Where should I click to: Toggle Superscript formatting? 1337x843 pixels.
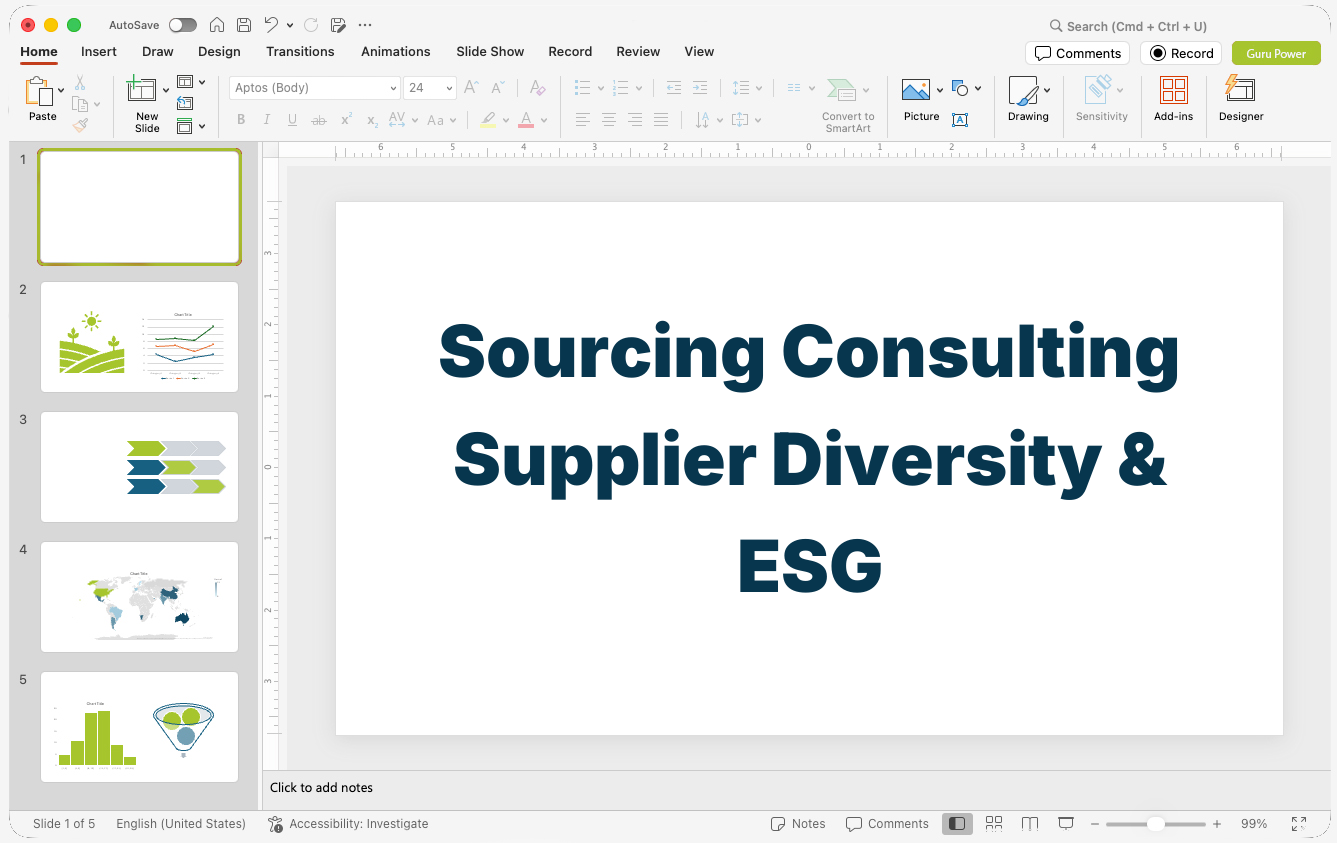[346, 120]
